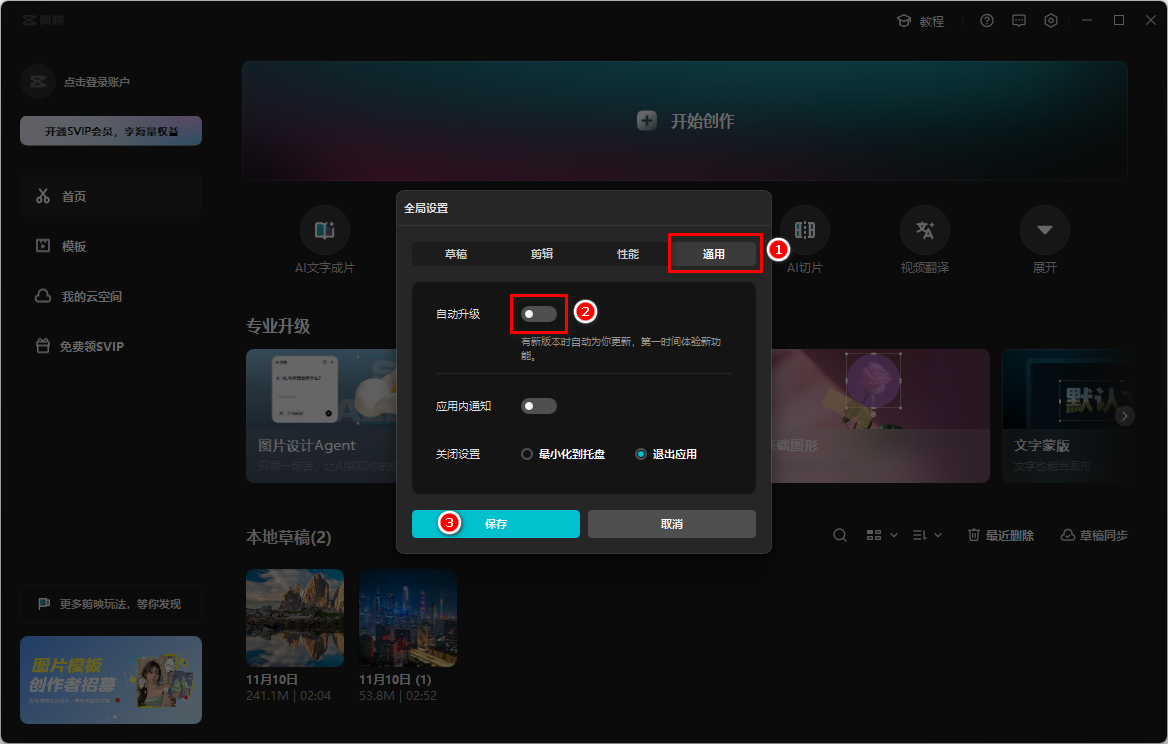
Task: Toggle the 自动升级 switch
Action: coord(538,314)
